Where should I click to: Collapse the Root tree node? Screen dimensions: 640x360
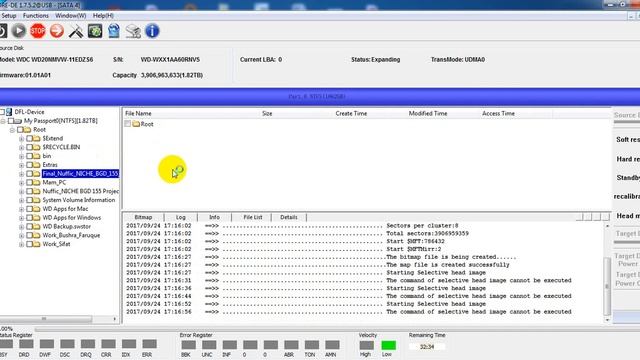tap(12, 130)
